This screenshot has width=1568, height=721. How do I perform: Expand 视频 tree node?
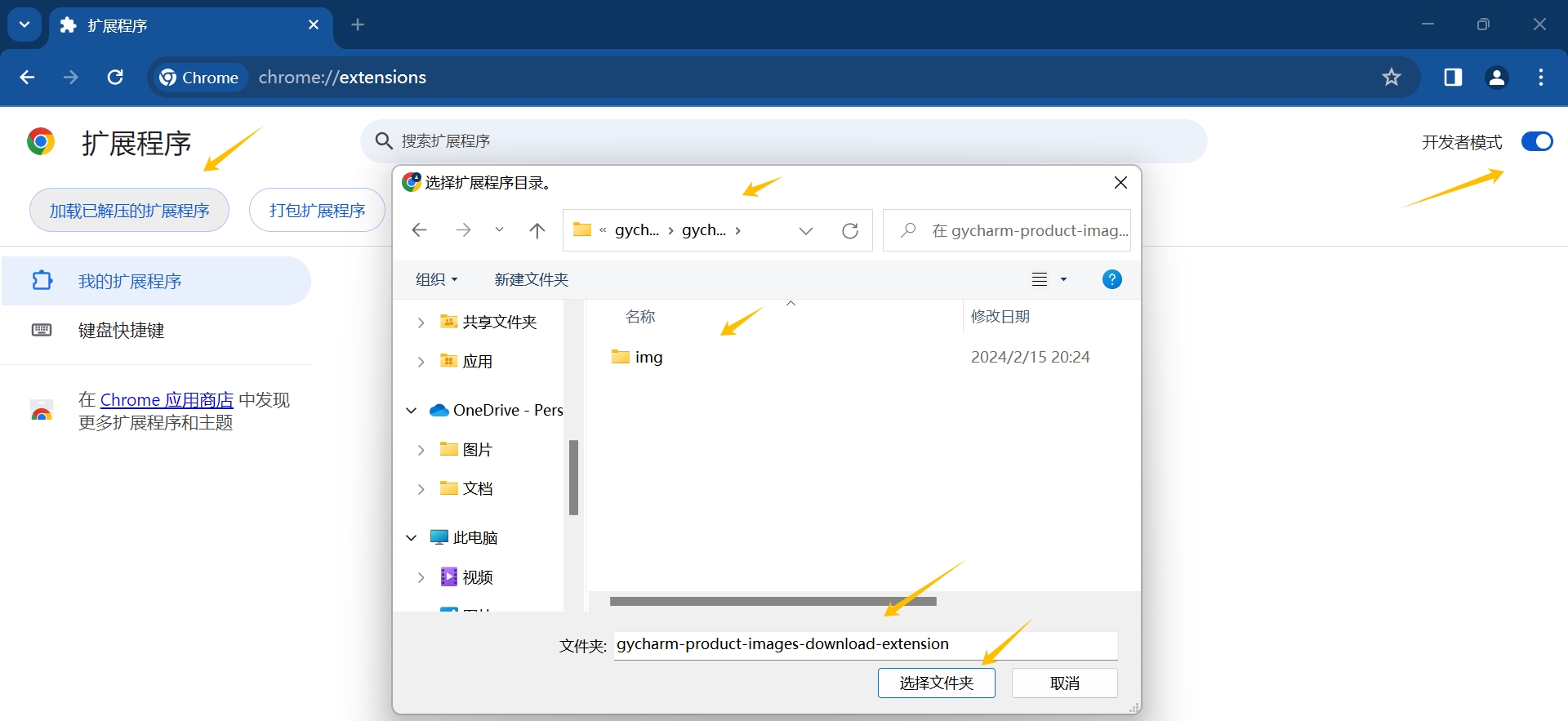click(x=421, y=577)
